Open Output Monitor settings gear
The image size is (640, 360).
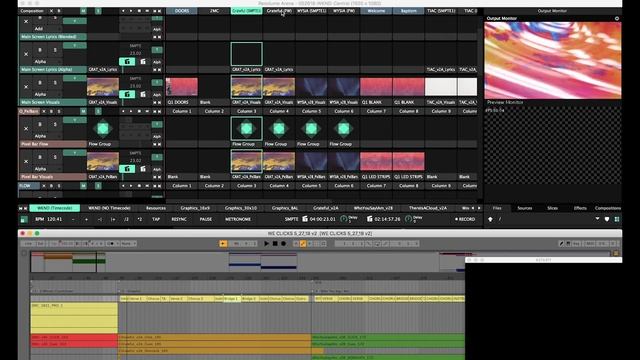coord(617,18)
